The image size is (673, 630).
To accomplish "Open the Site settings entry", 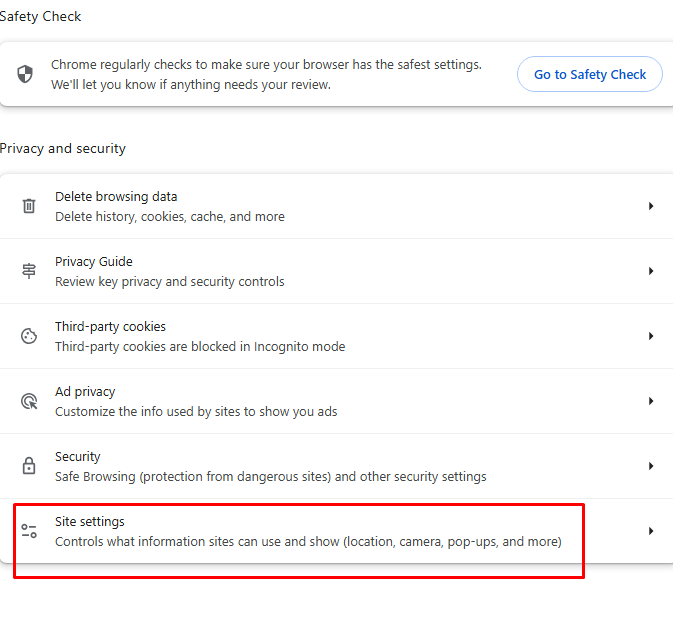I will pyautogui.click(x=336, y=531).
